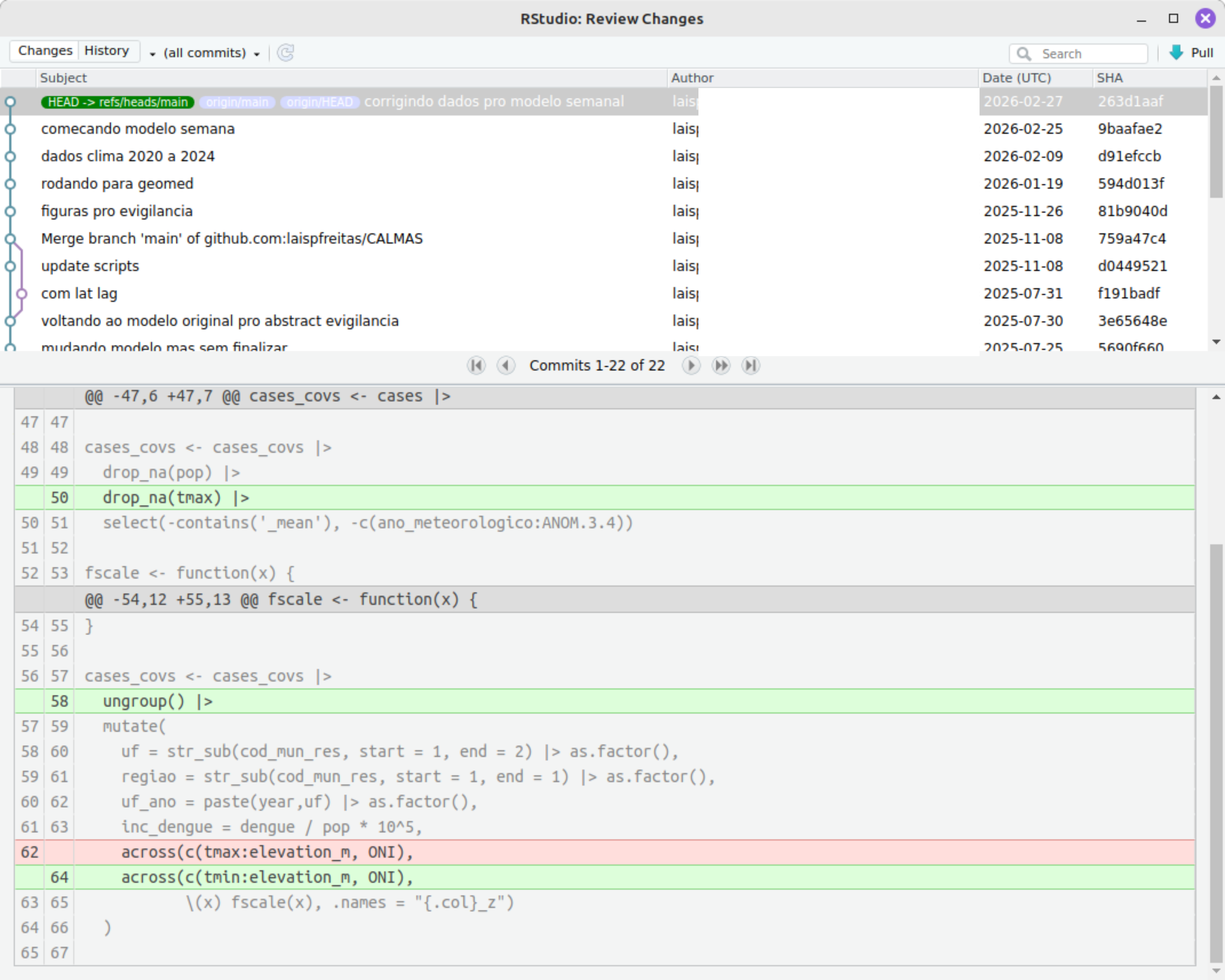Click the search magnifier icon

[1024, 53]
